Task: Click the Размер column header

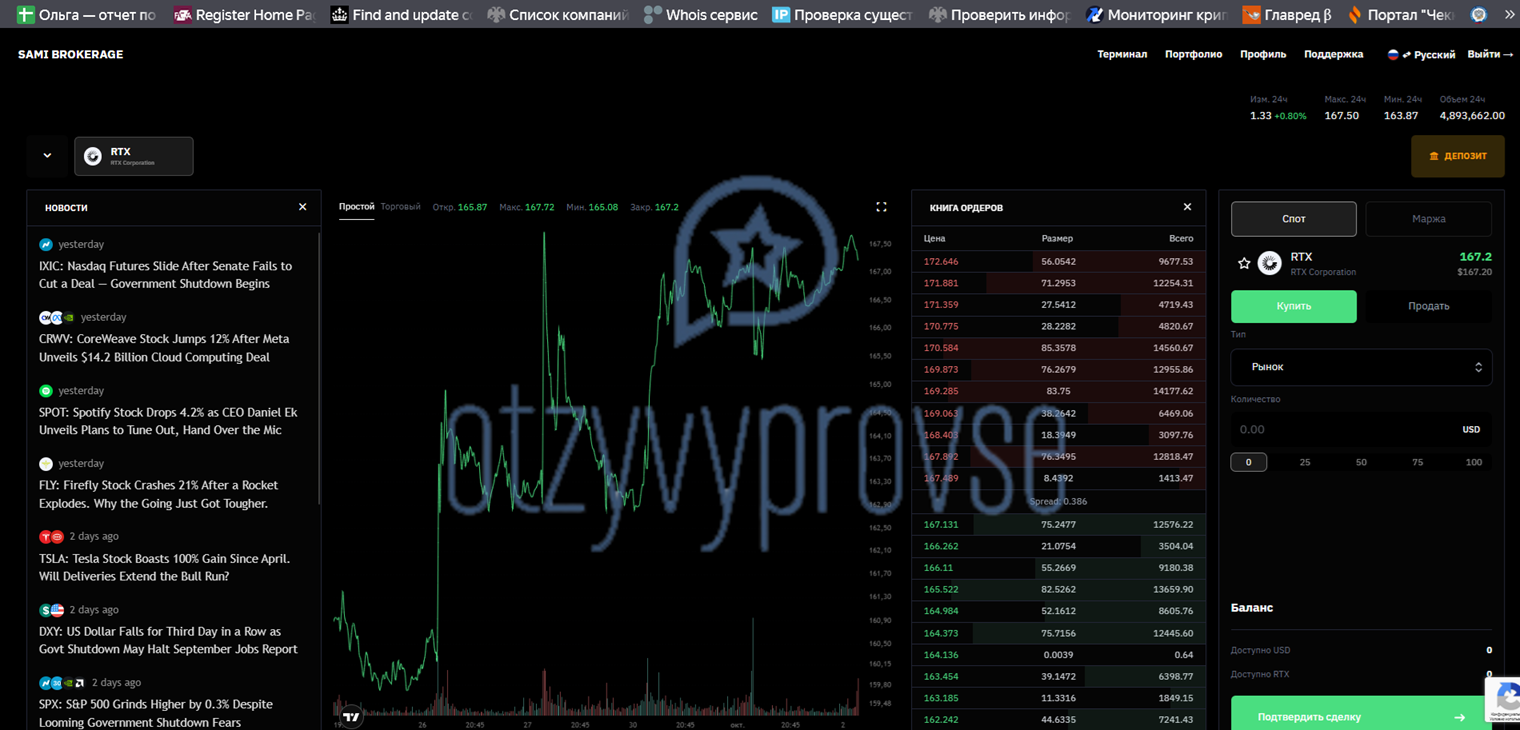Action: click(x=1057, y=238)
